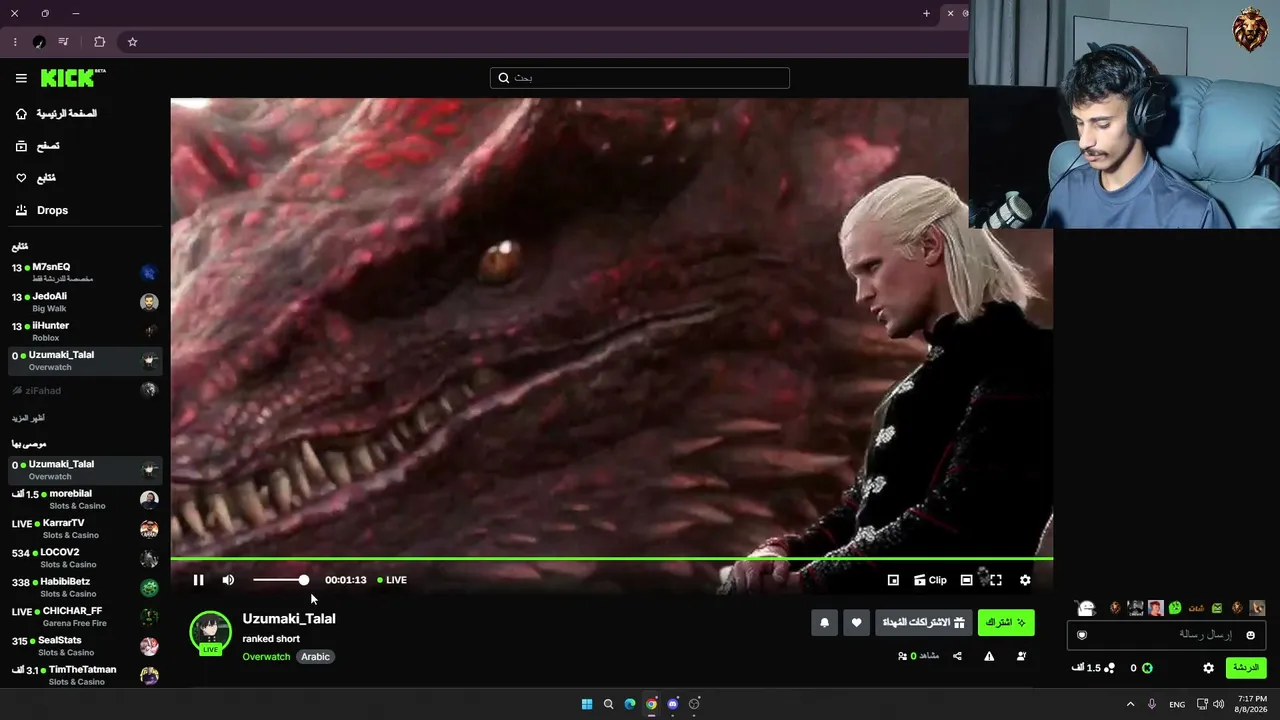Click the green subscribe button
The height and width of the screenshot is (720, 1280).
[1006, 623]
